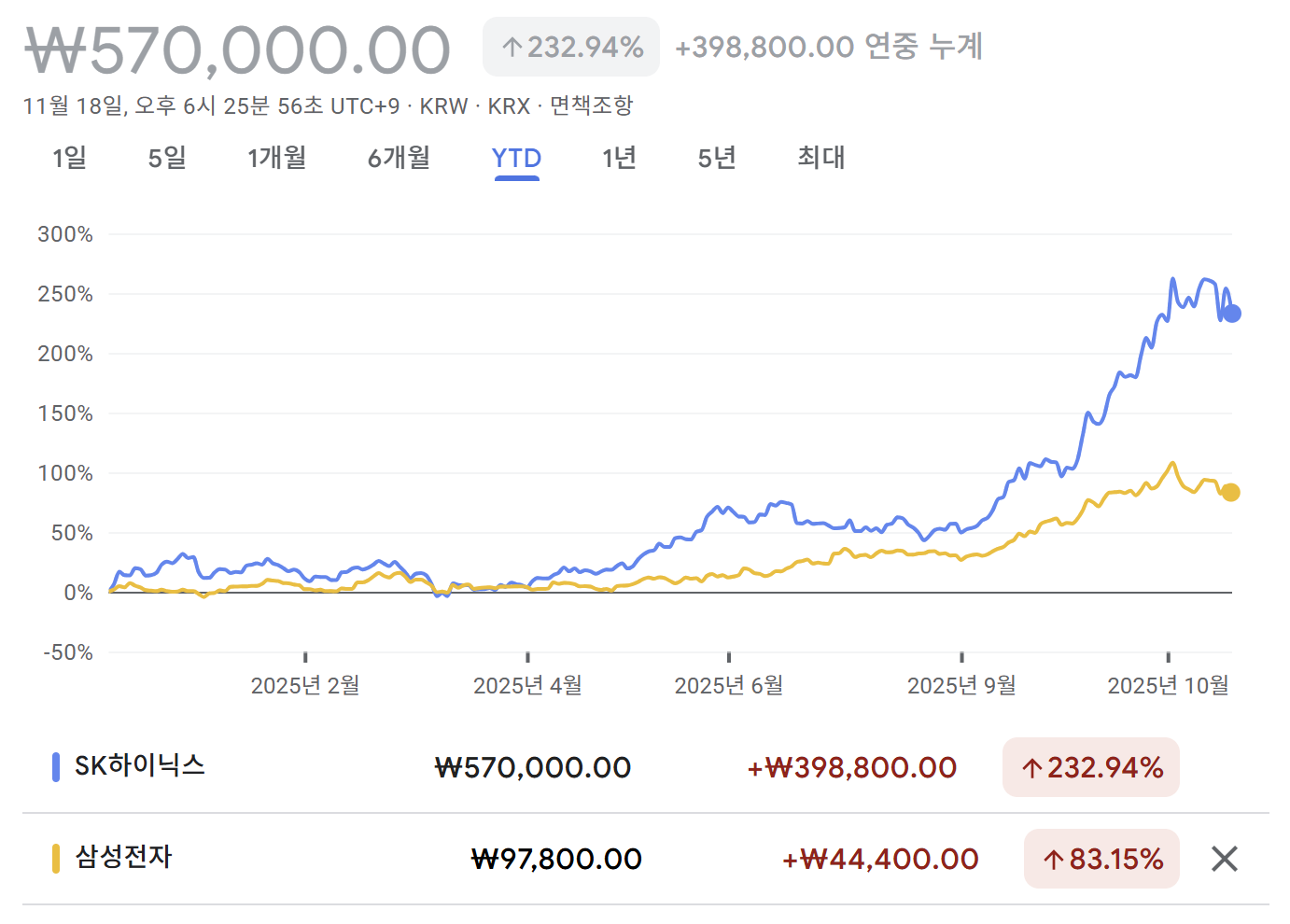Click the 300% y-axis label
Image resolution: width=1290 pixels, height=924 pixels.
pos(65,234)
